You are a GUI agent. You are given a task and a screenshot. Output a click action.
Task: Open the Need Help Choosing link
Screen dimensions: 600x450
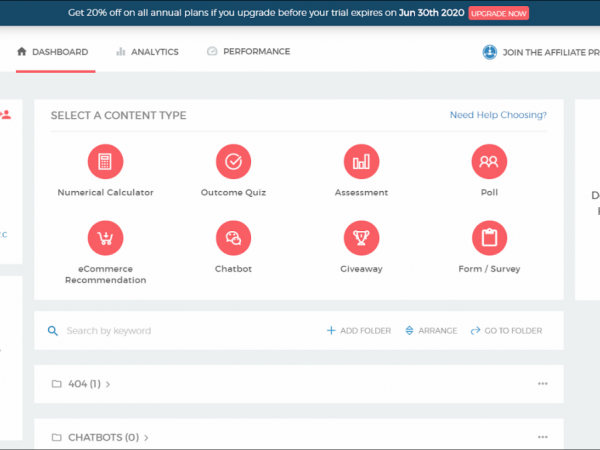click(x=498, y=115)
